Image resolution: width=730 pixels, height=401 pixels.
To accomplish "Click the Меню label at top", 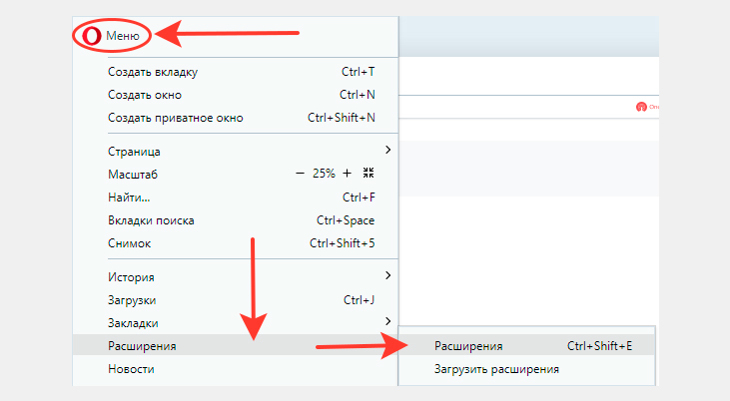I will point(122,36).
